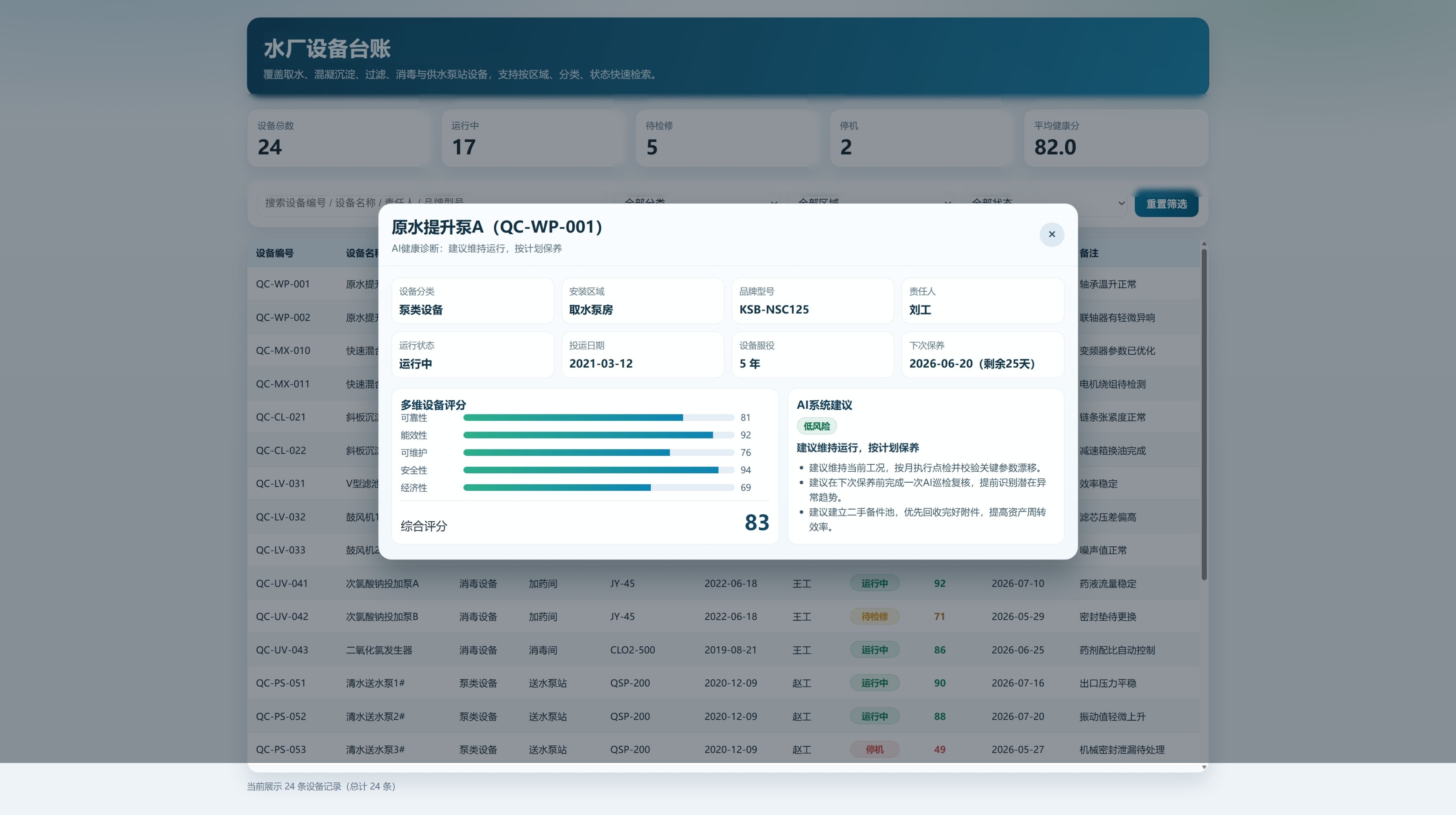1456x815 pixels.
Task: Click the note 联轴器有轻微异响
Action: (x=1117, y=317)
